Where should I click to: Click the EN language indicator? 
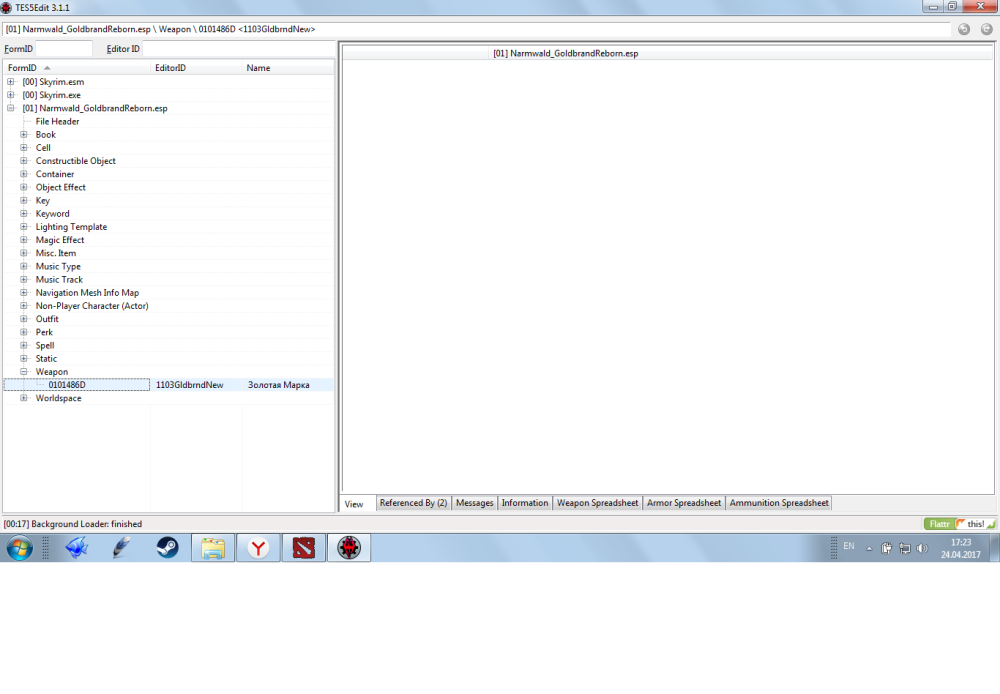point(849,547)
